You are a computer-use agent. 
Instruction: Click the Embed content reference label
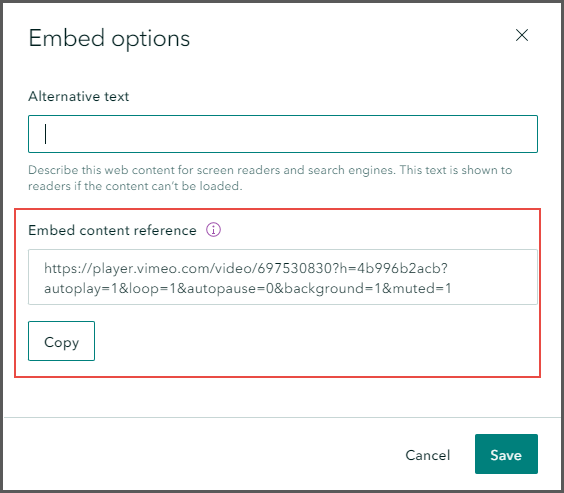pyautogui.click(x=112, y=230)
